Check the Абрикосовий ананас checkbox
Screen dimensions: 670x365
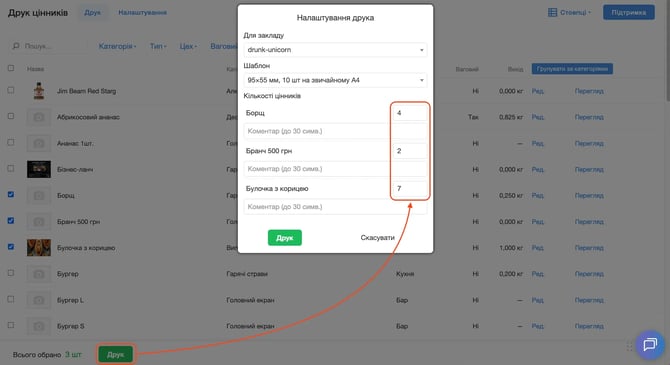pyautogui.click(x=11, y=116)
